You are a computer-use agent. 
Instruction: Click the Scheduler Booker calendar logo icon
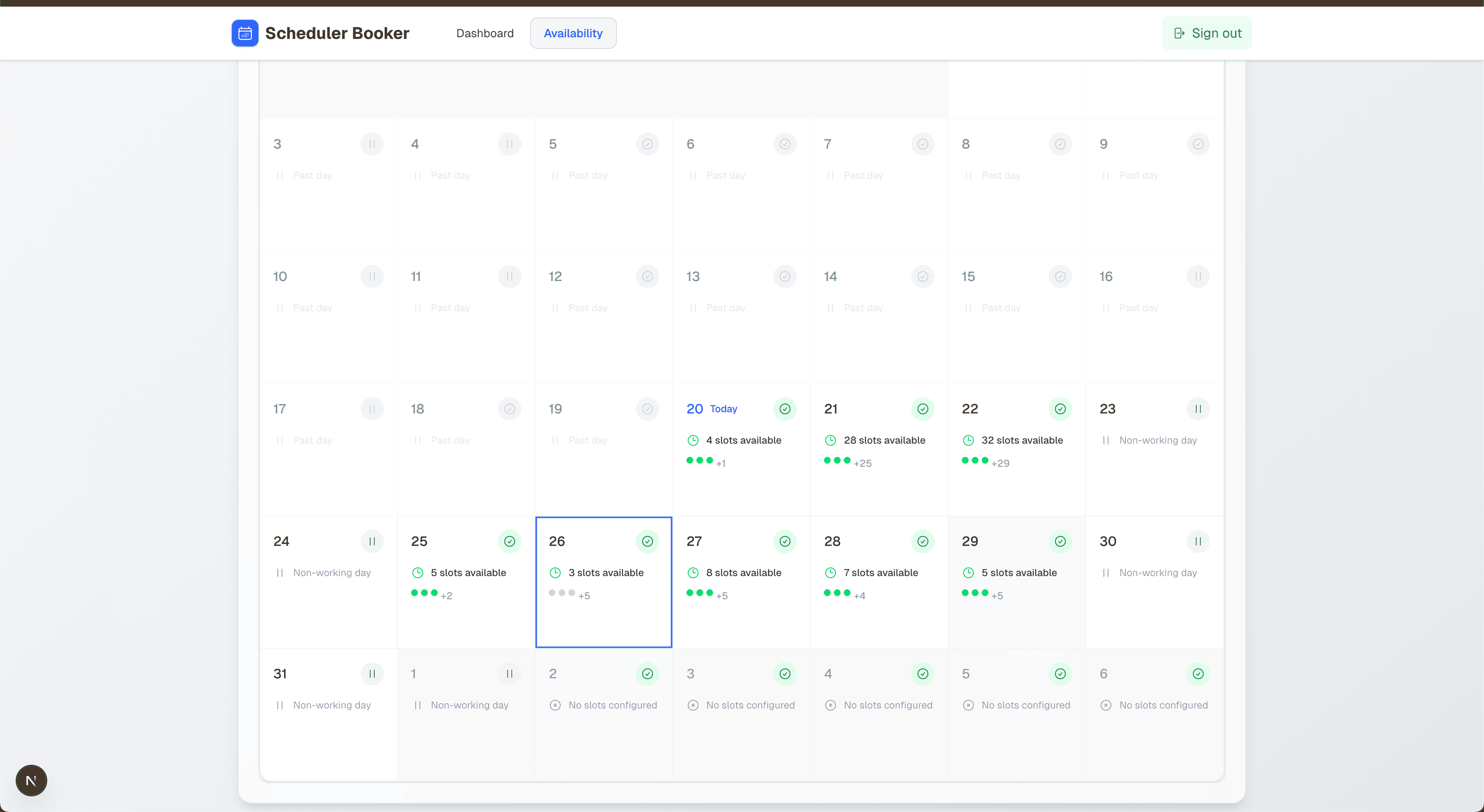[x=244, y=33]
